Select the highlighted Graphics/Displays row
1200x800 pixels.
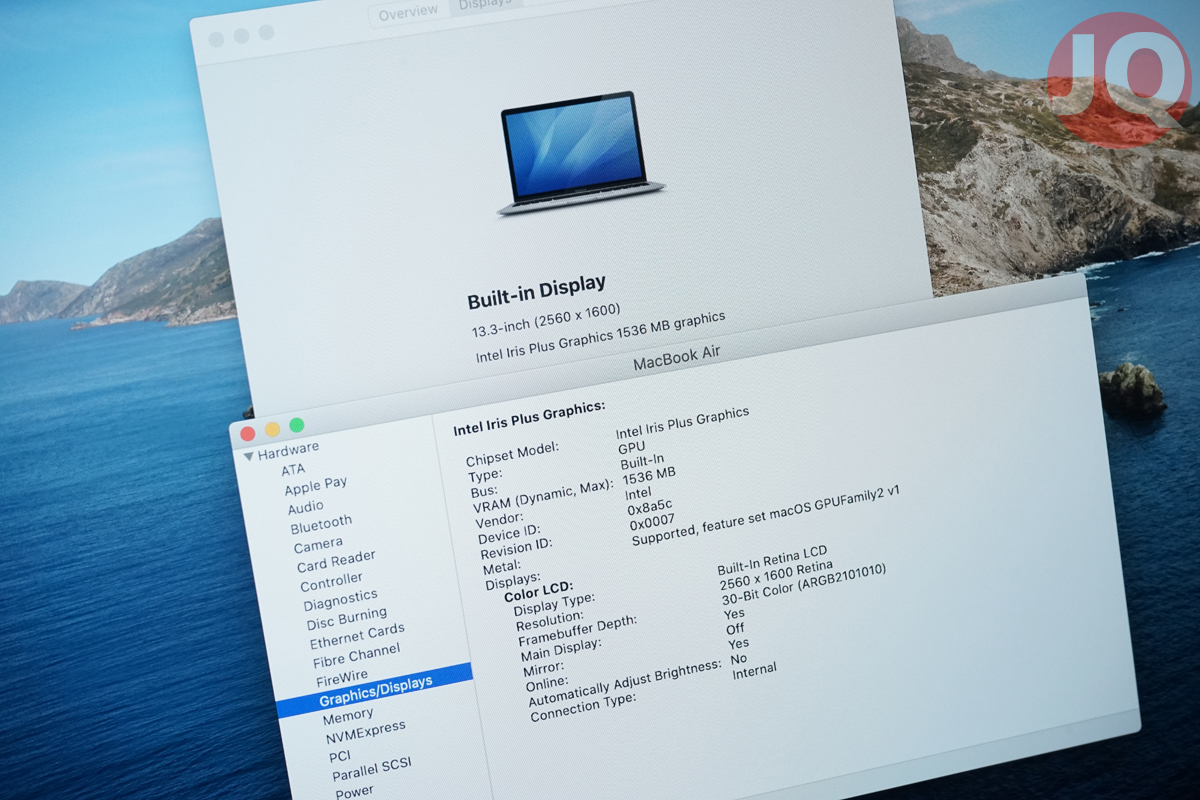pyautogui.click(x=375, y=690)
